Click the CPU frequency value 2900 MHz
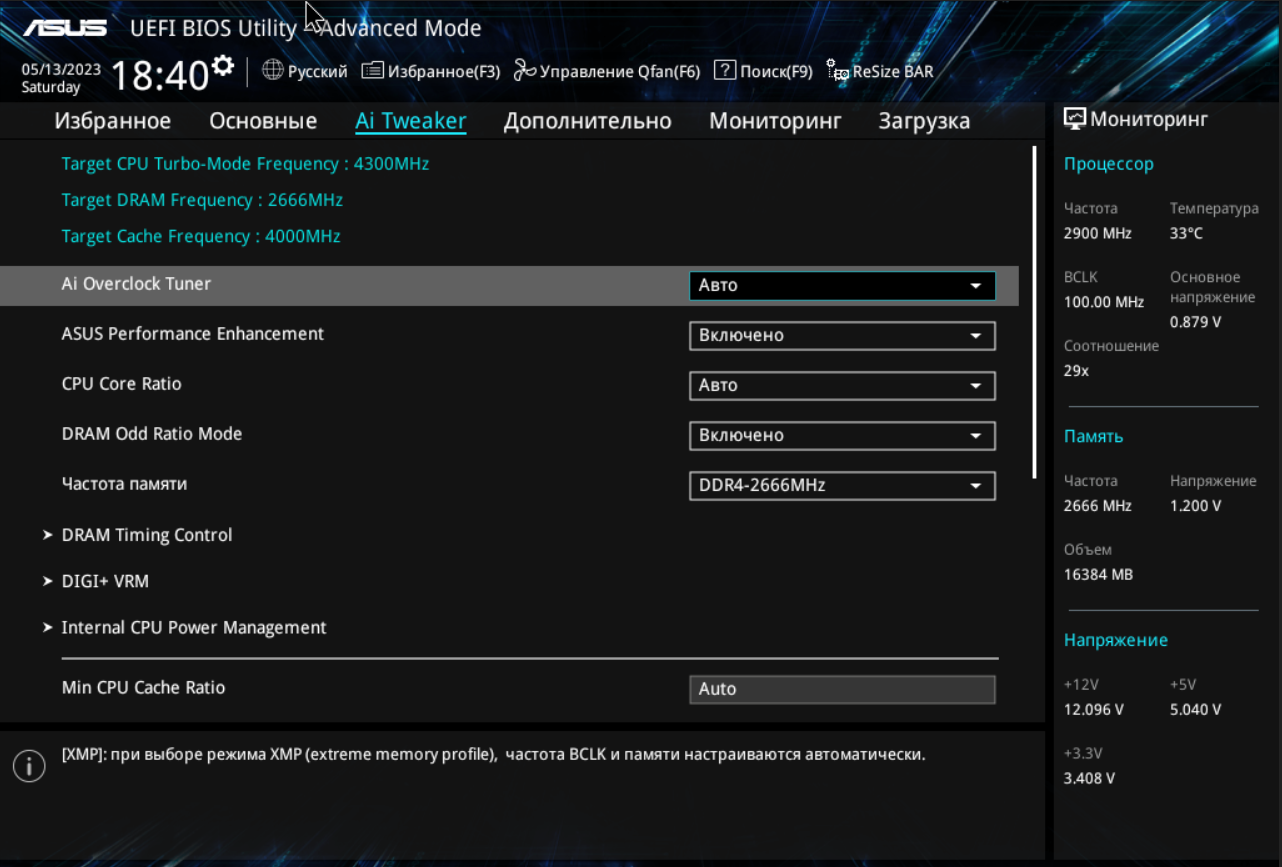The image size is (1282, 867). point(1098,234)
